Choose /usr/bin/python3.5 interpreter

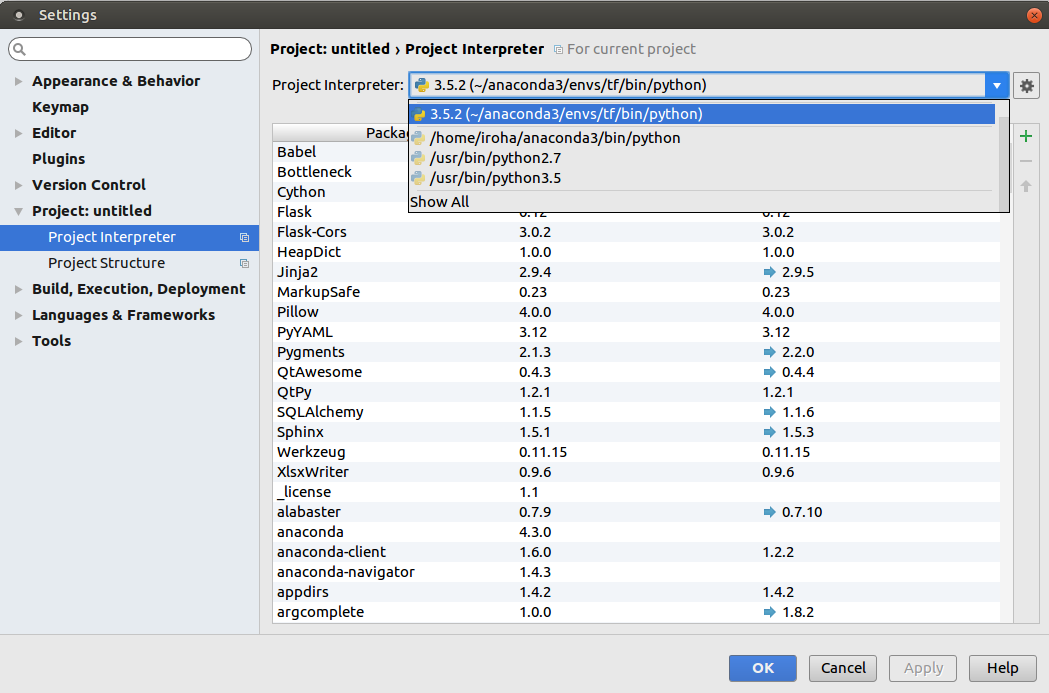pos(702,179)
